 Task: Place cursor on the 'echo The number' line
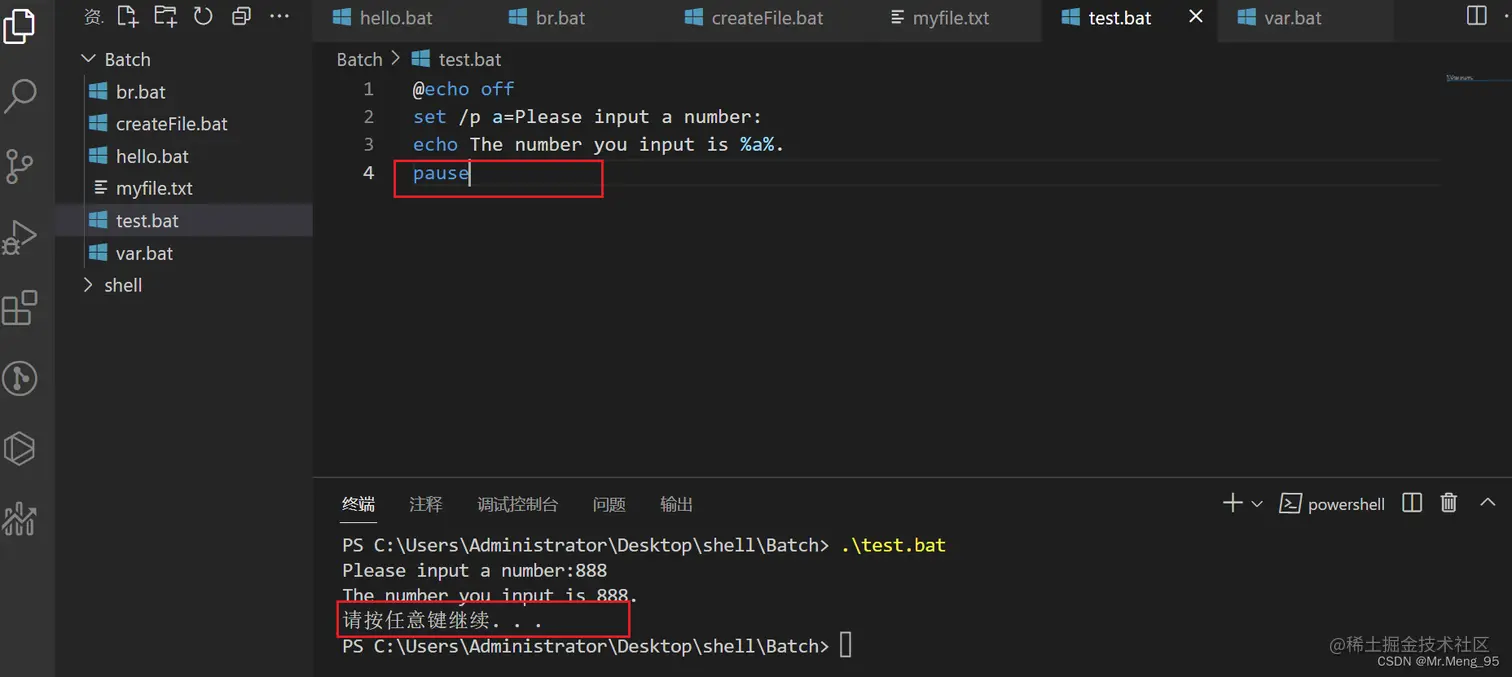coord(599,145)
